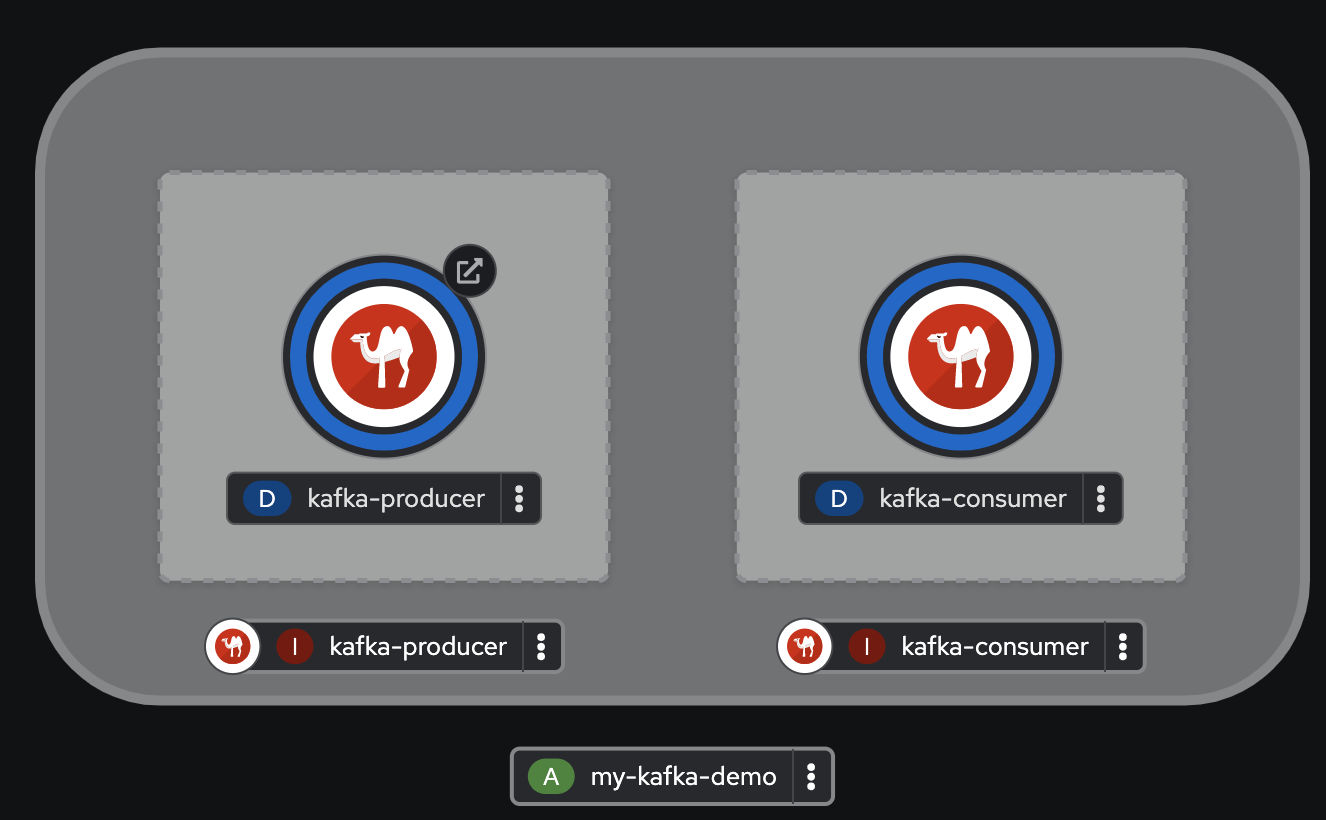Screen dimensions: 1326x820
Task: Click the red I badge on kafka-consumer integration
Action: [866, 646]
